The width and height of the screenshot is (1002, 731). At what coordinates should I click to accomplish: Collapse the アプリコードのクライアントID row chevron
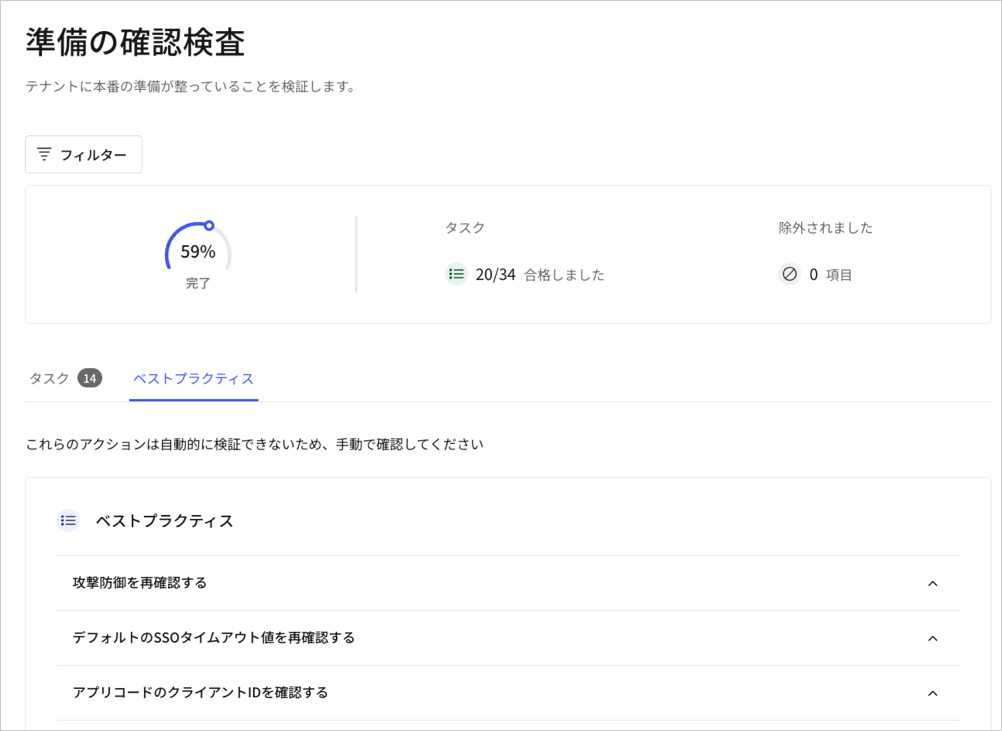click(933, 693)
